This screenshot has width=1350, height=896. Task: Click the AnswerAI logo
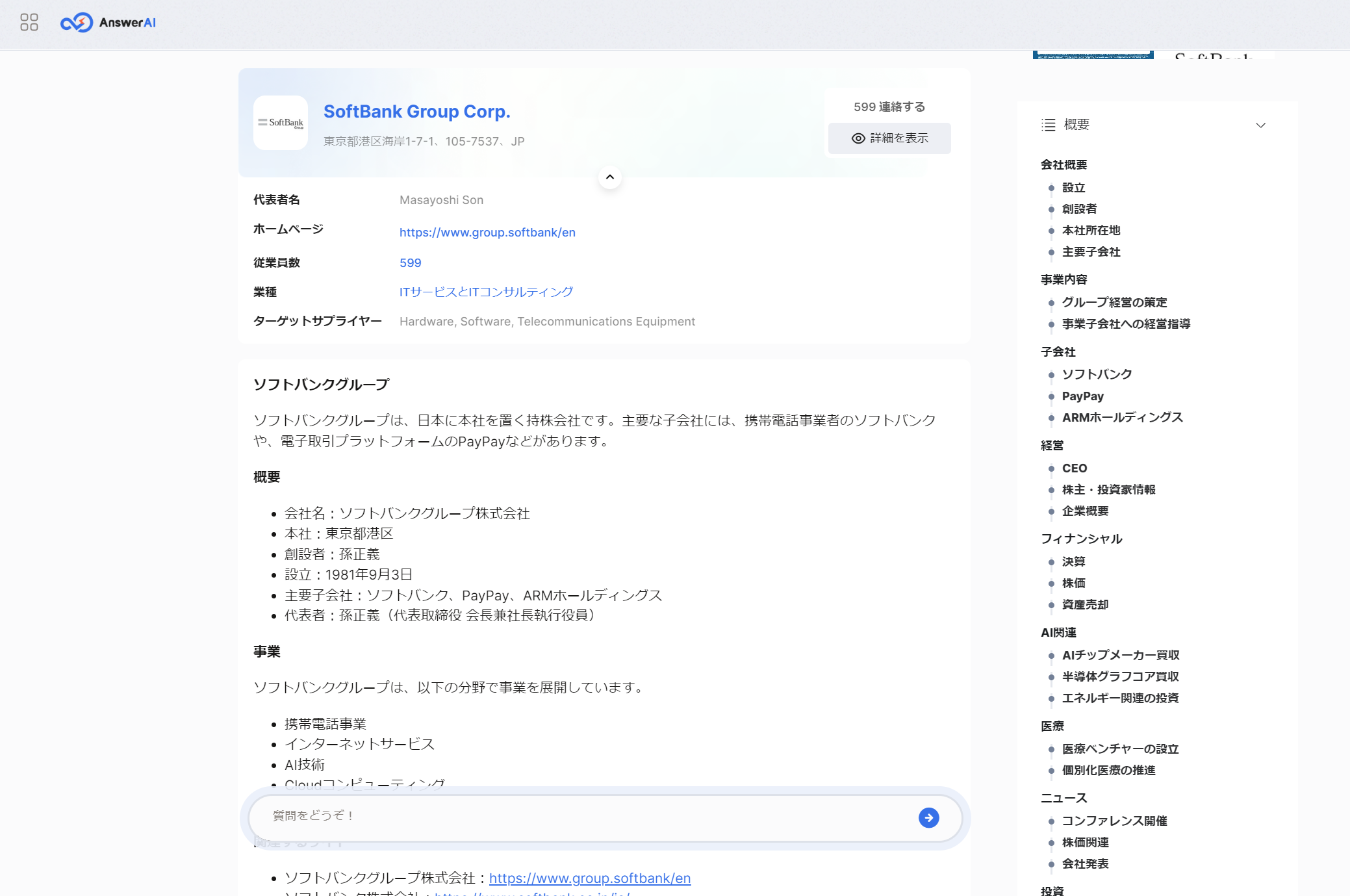click(108, 23)
